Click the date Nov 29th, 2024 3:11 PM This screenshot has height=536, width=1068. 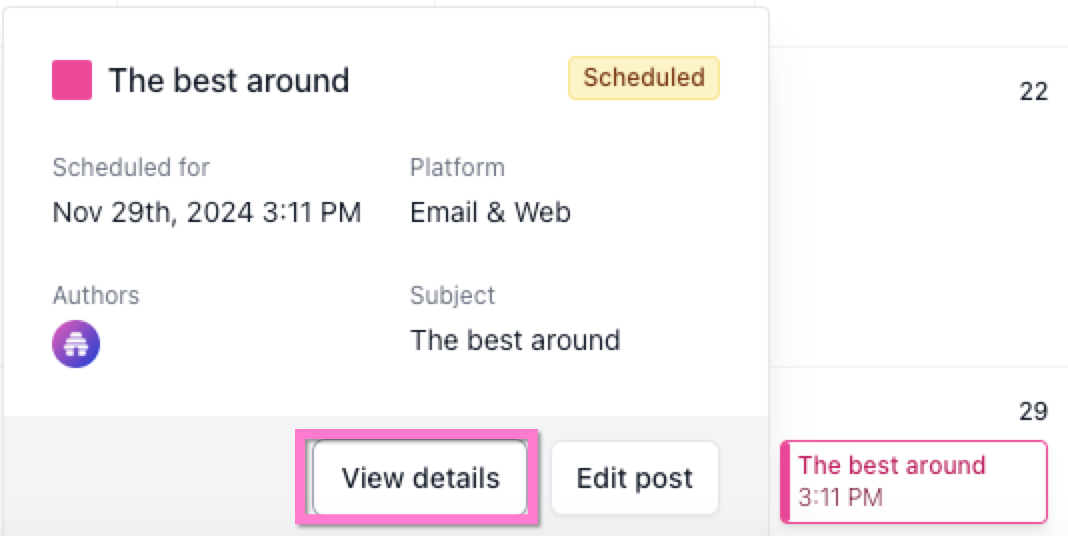tap(207, 212)
